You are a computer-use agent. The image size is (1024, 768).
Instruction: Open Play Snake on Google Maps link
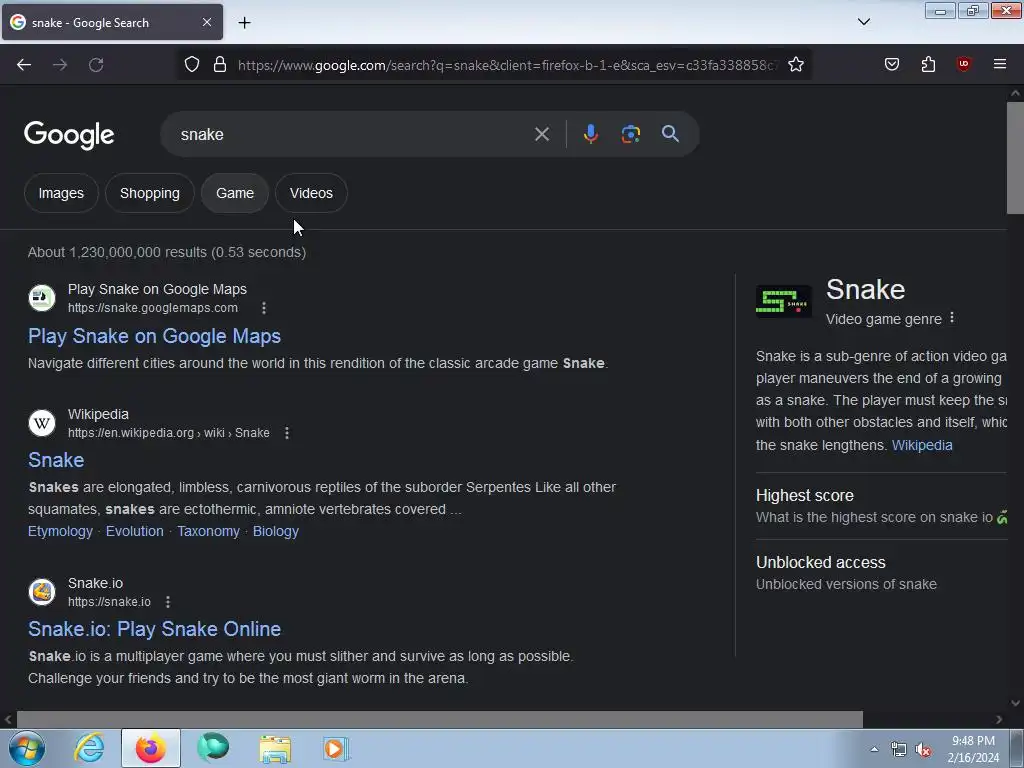pos(154,336)
